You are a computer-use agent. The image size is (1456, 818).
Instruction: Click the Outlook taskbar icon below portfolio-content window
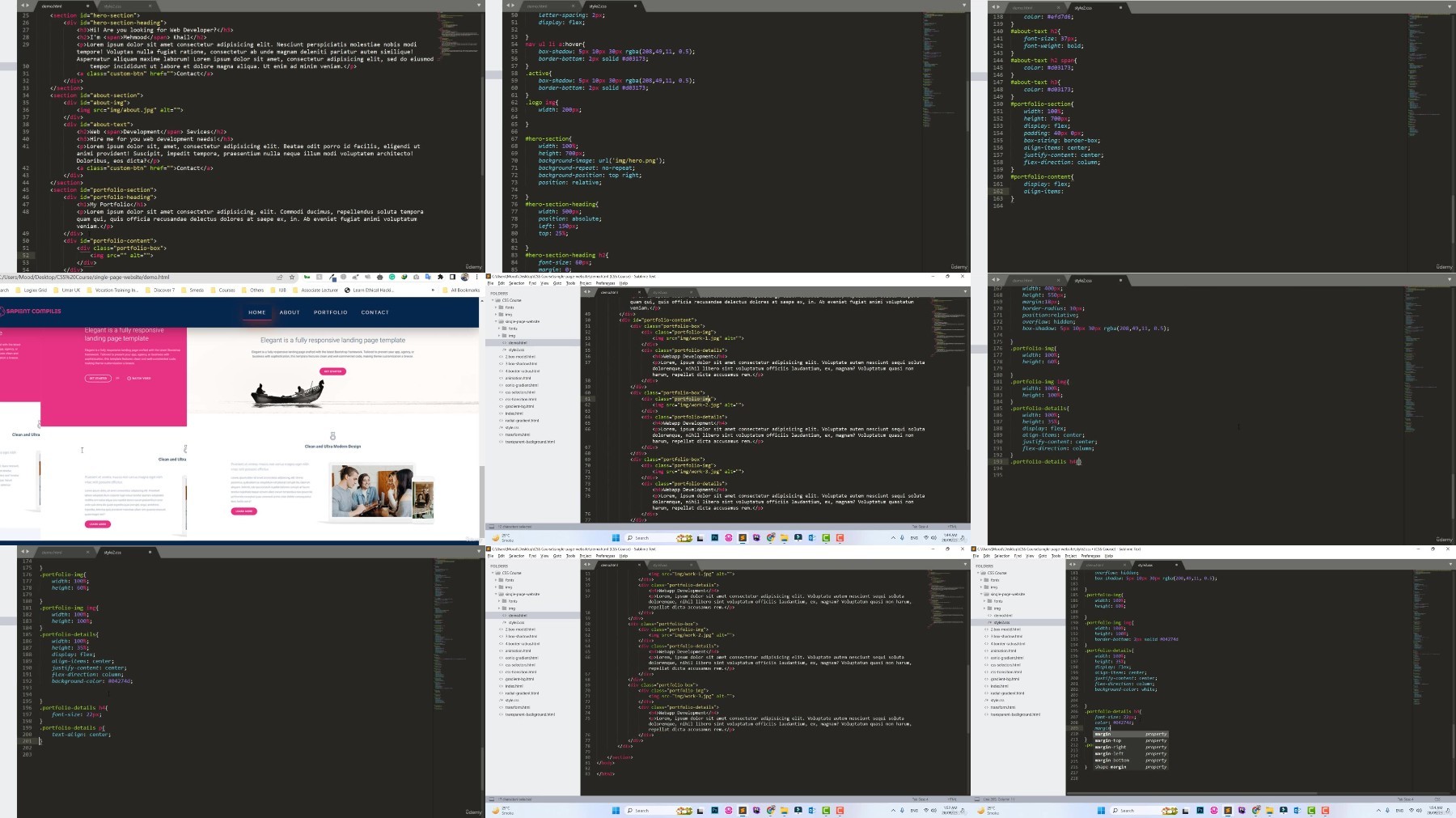click(x=811, y=538)
